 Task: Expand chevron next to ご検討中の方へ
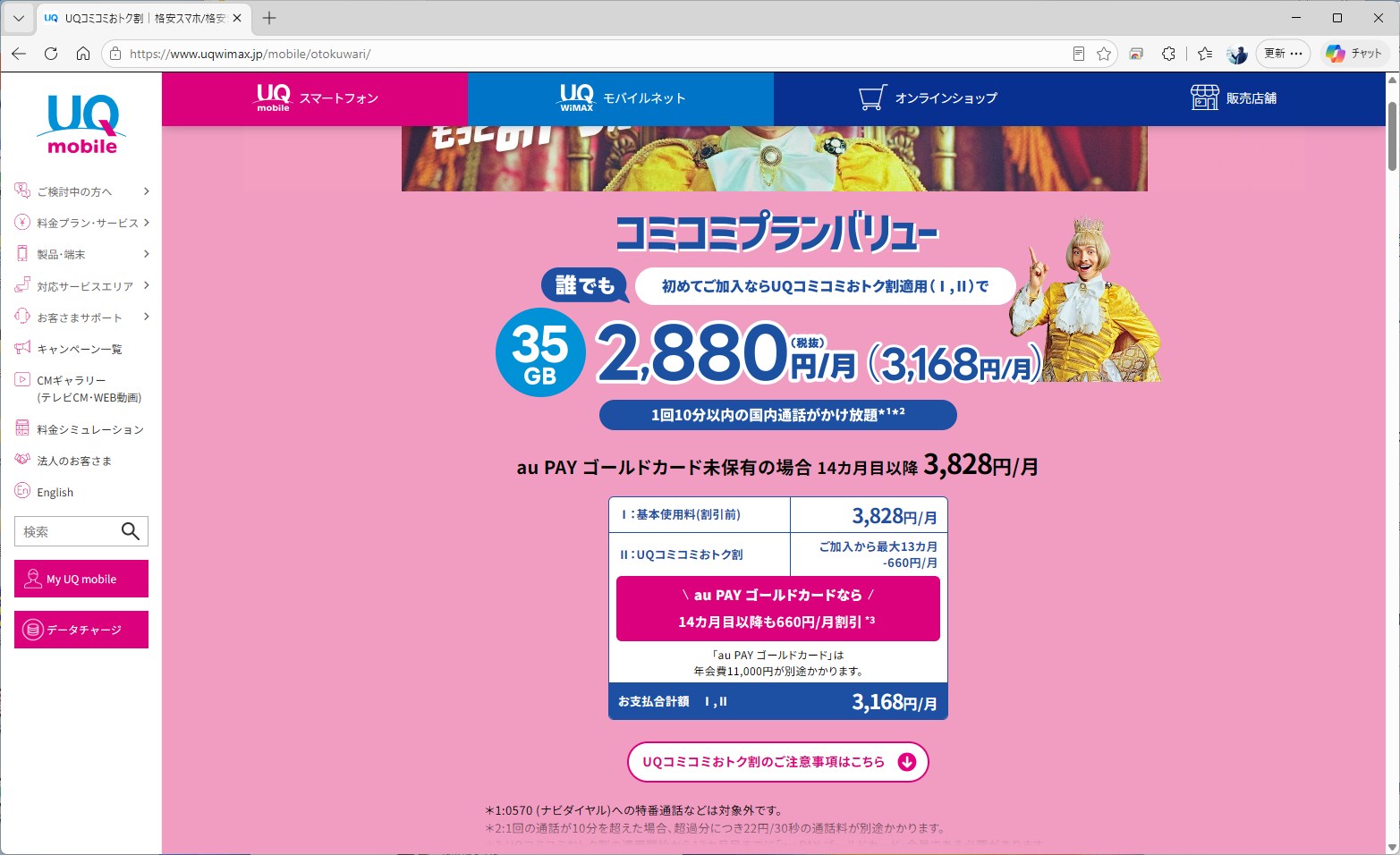click(x=147, y=191)
